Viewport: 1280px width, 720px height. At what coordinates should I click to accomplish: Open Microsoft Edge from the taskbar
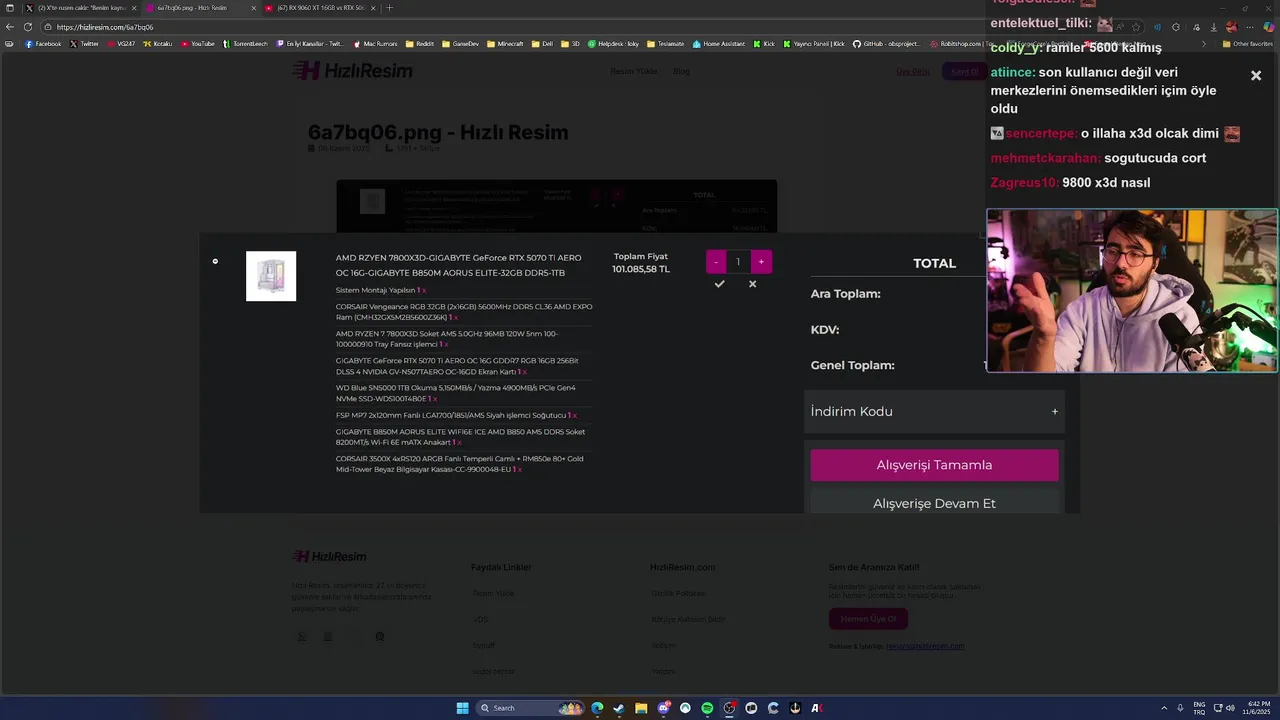tap(597, 708)
